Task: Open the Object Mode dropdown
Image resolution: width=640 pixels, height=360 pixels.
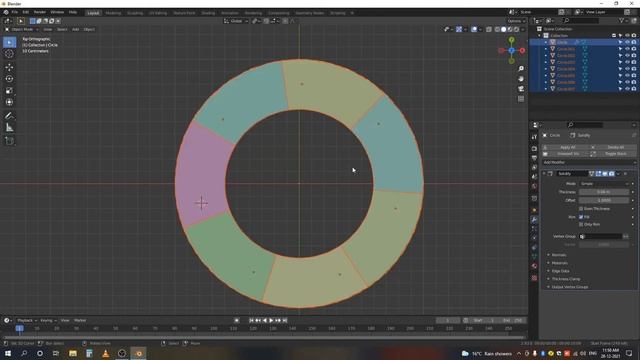Action: coord(22,29)
